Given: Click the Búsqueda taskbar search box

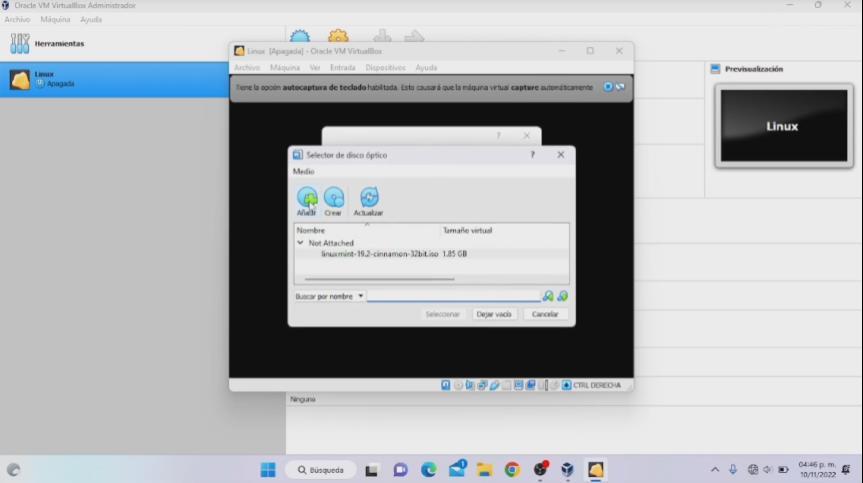Looking at the screenshot, I should coord(321,470).
